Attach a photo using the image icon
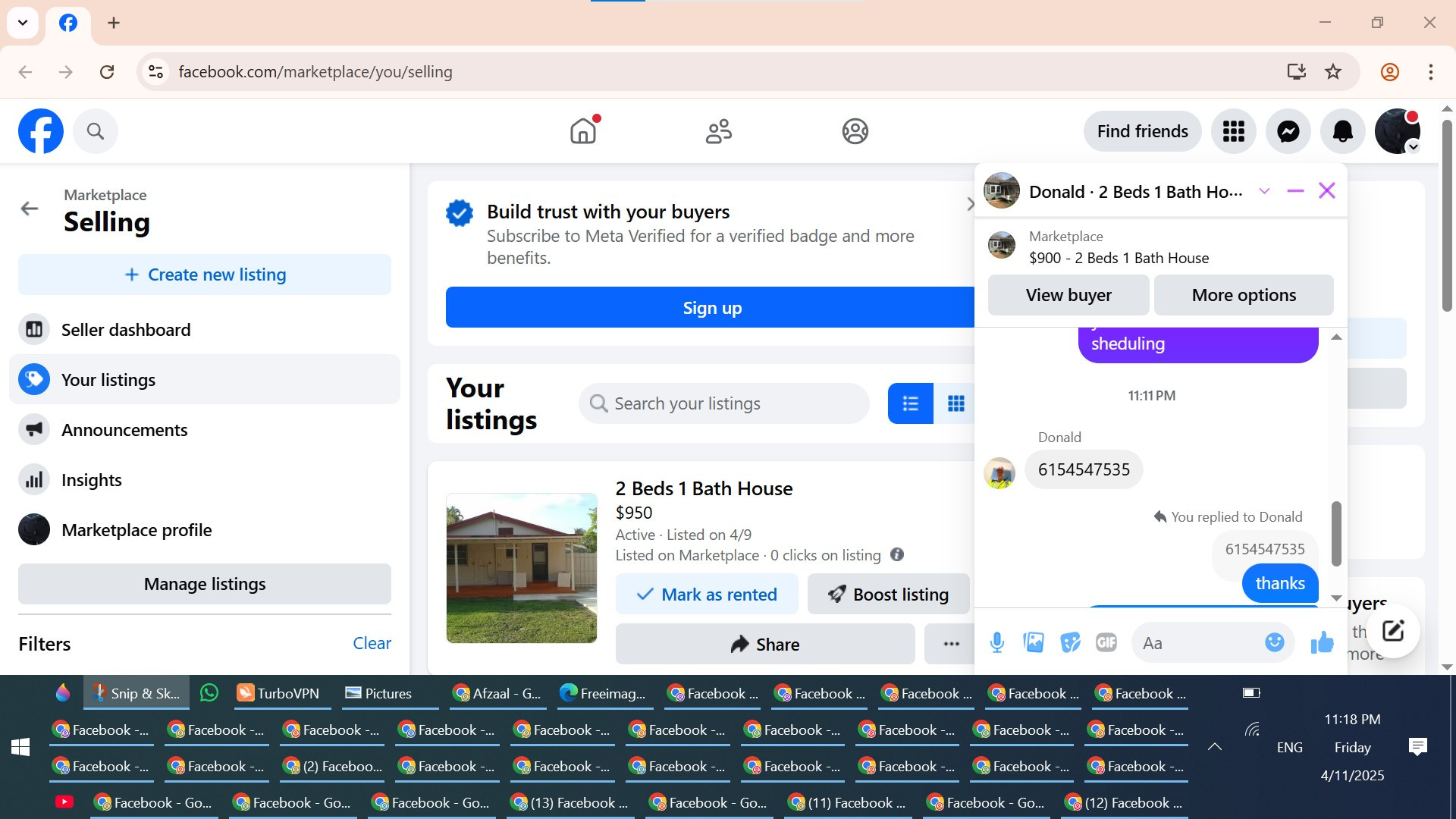 1034,643
